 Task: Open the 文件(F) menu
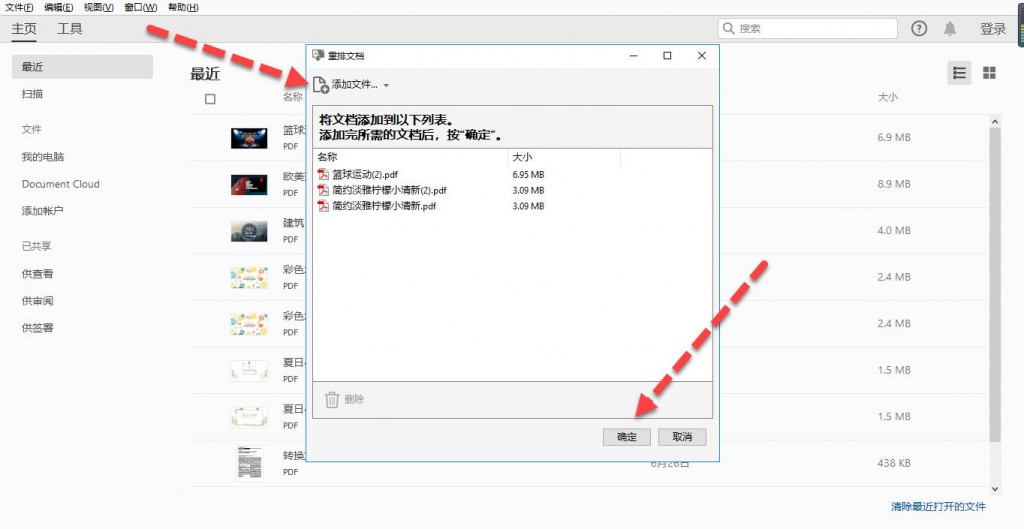pos(19,7)
